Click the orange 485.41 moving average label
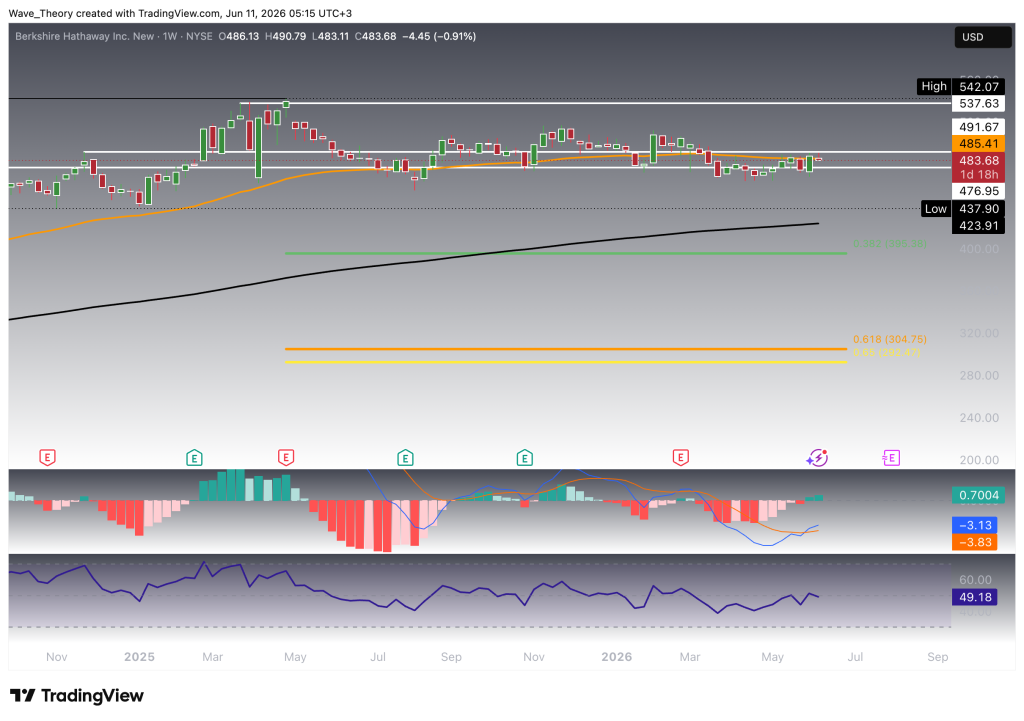 [978, 144]
